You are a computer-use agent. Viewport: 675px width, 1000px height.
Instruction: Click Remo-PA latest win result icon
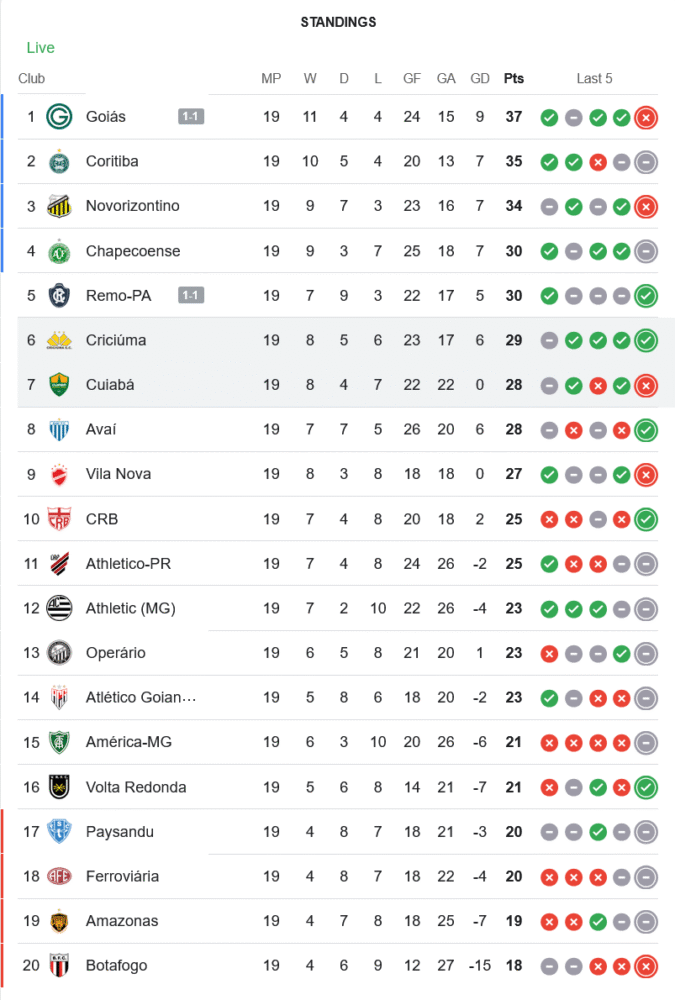pyautogui.click(x=646, y=296)
